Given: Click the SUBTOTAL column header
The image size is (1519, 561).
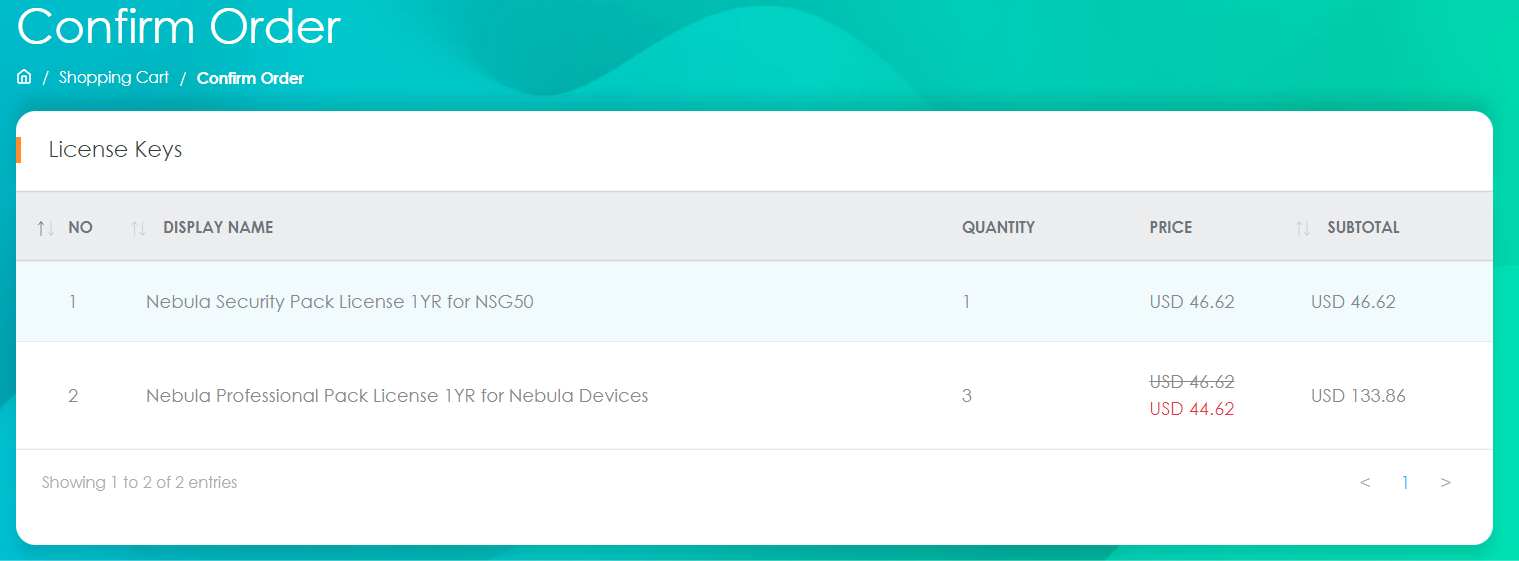Looking at the screenshot, I should [x=1363, y=227].
